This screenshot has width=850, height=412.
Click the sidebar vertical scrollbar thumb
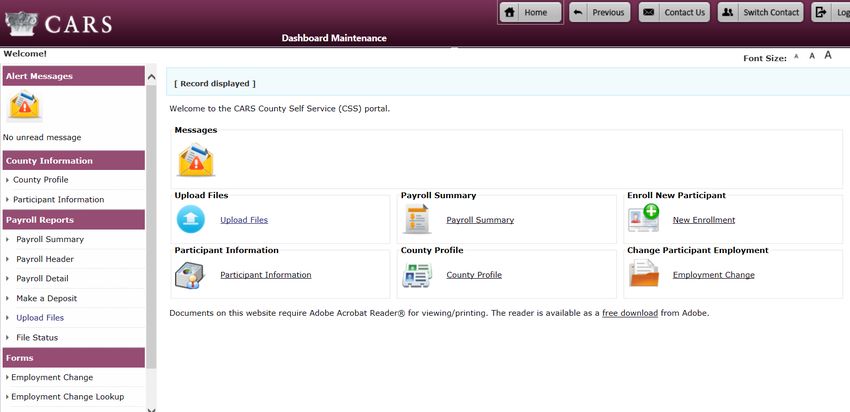(151, 226)
